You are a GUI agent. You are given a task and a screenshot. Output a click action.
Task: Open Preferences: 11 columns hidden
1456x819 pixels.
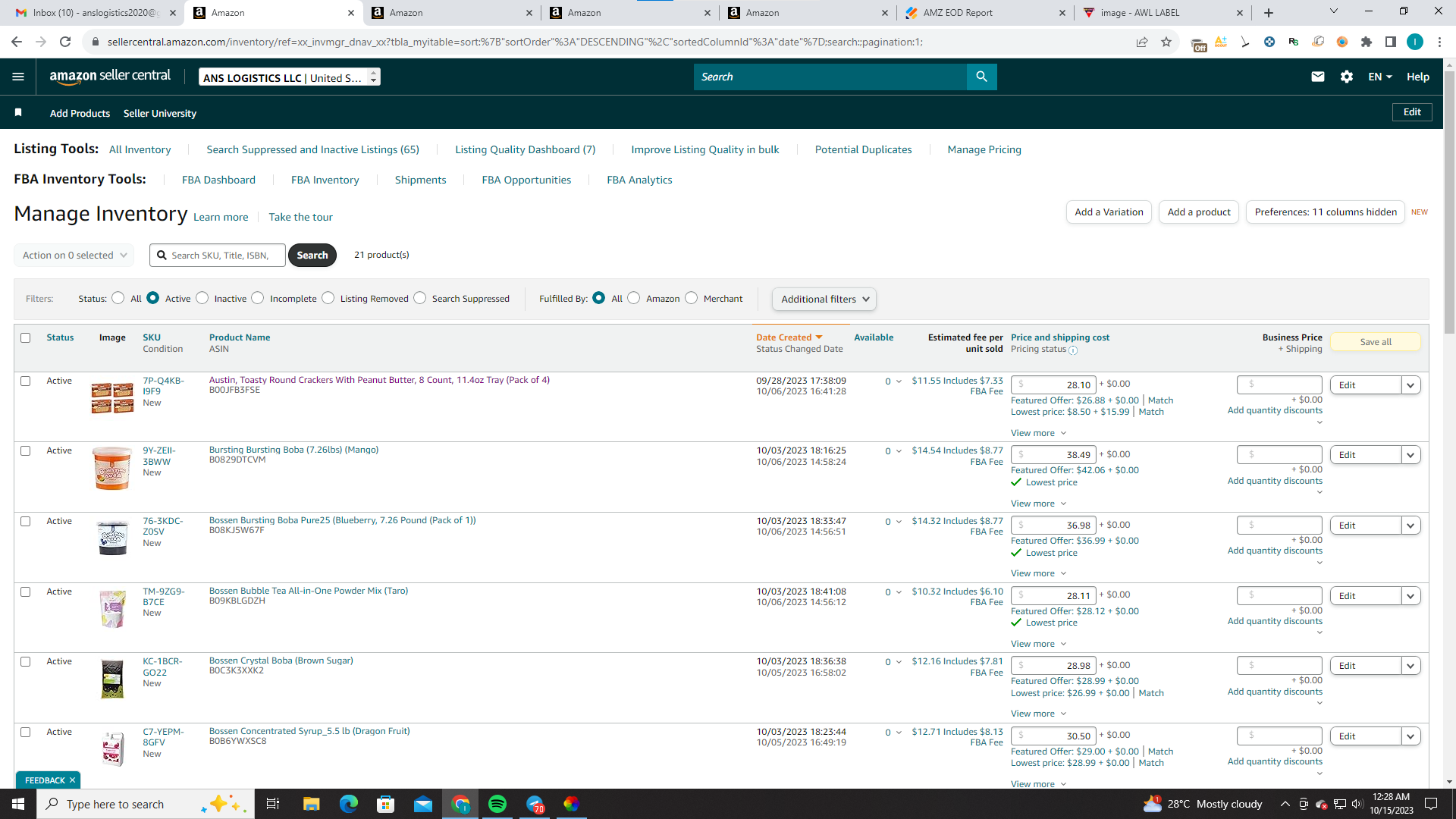click(1326, 212)
